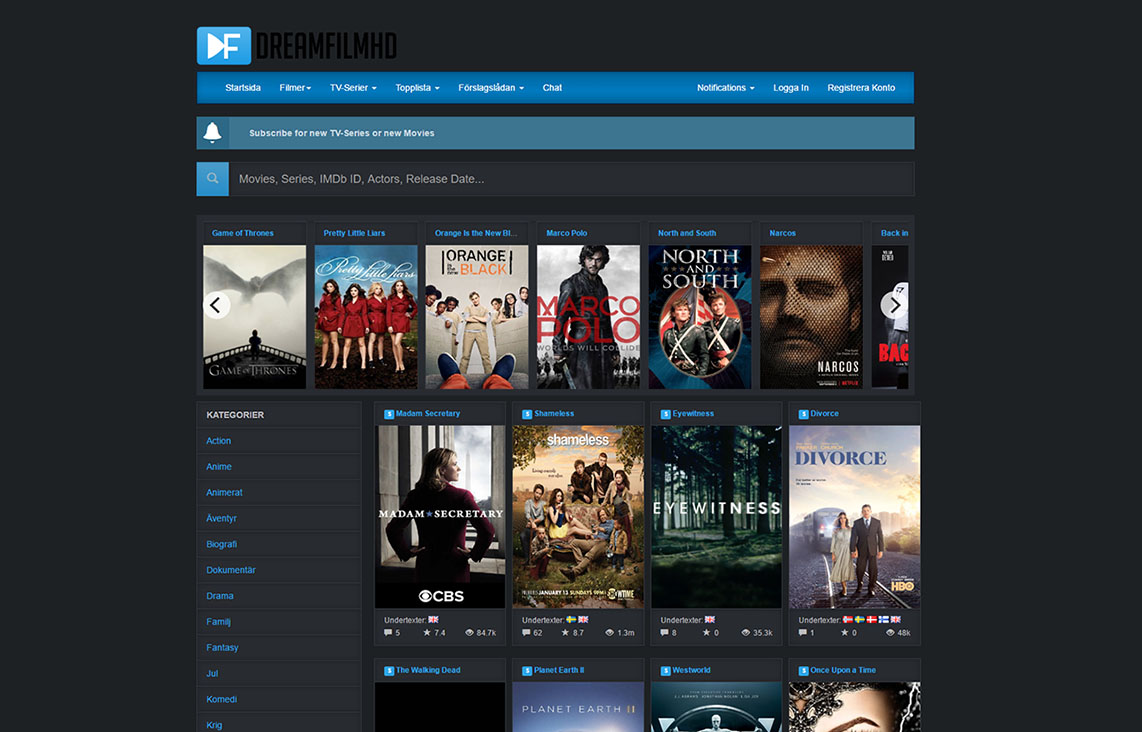
Task: Click series badge icon next to The Walking Dead
Action: pyautogui.click(x=389, y=671)
